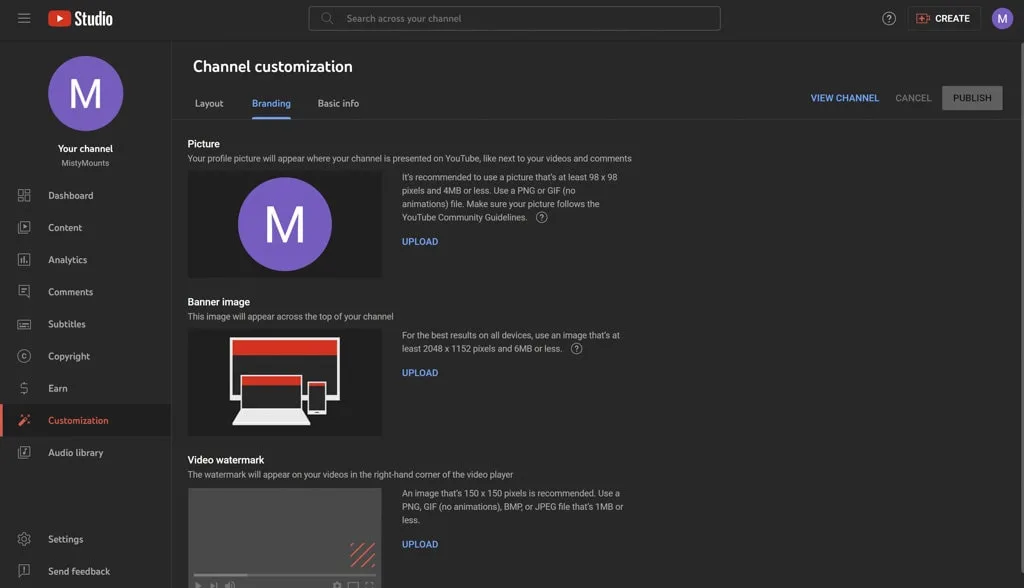Click the help icon beside banner size info

coord(576,349)
